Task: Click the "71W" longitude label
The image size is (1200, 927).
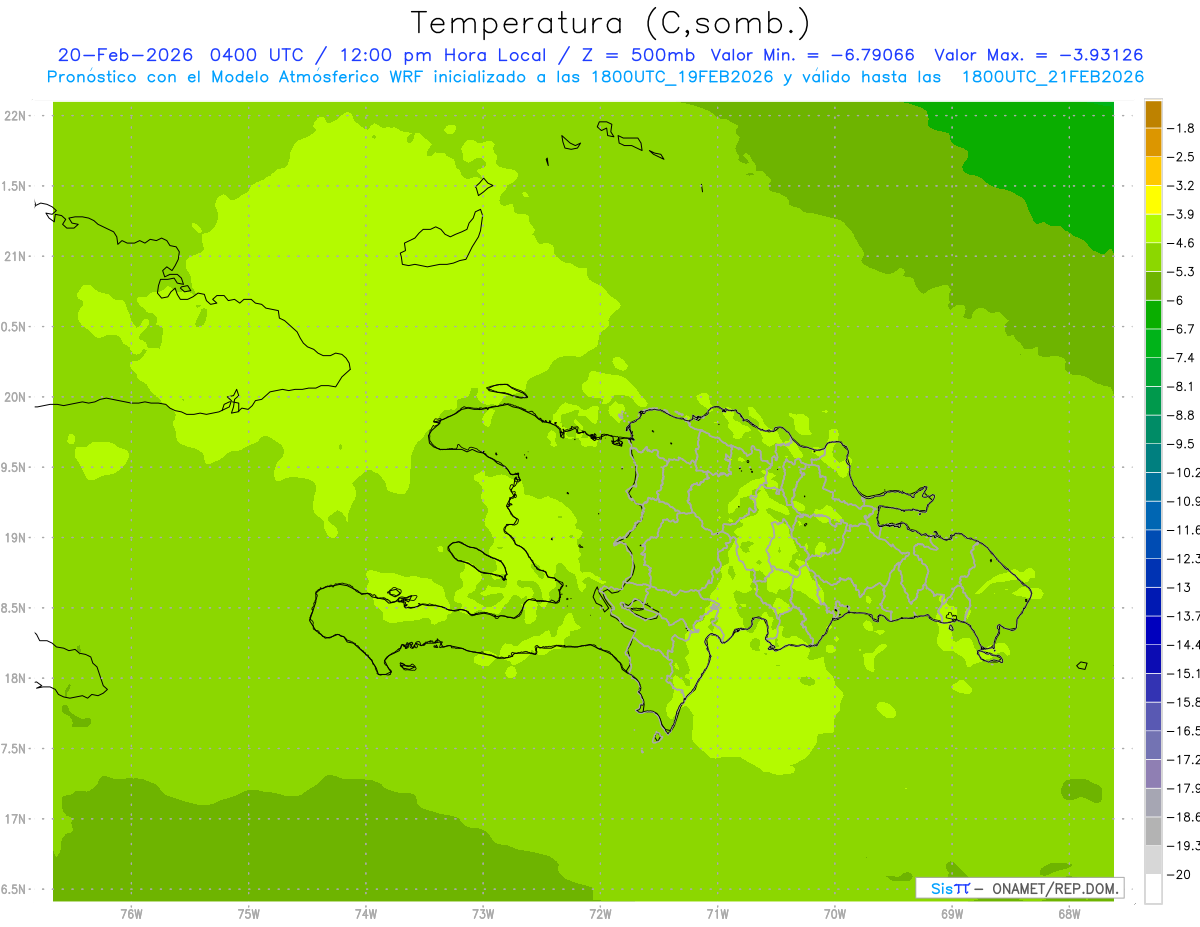Action: pyautogui.click(x=717, y=913)
